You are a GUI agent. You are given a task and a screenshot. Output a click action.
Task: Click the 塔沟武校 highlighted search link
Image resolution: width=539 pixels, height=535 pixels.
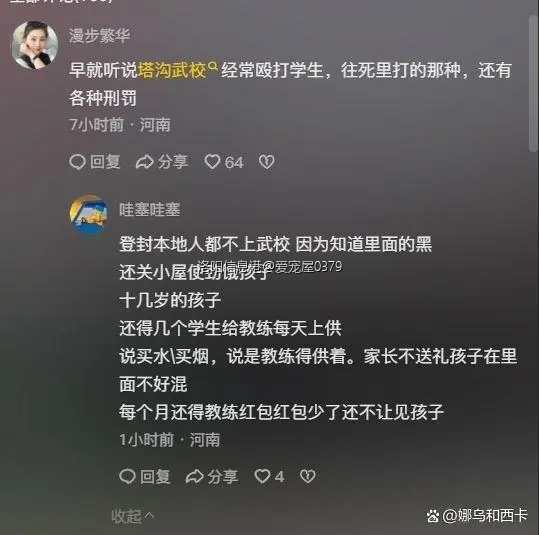tap(172, 70)
